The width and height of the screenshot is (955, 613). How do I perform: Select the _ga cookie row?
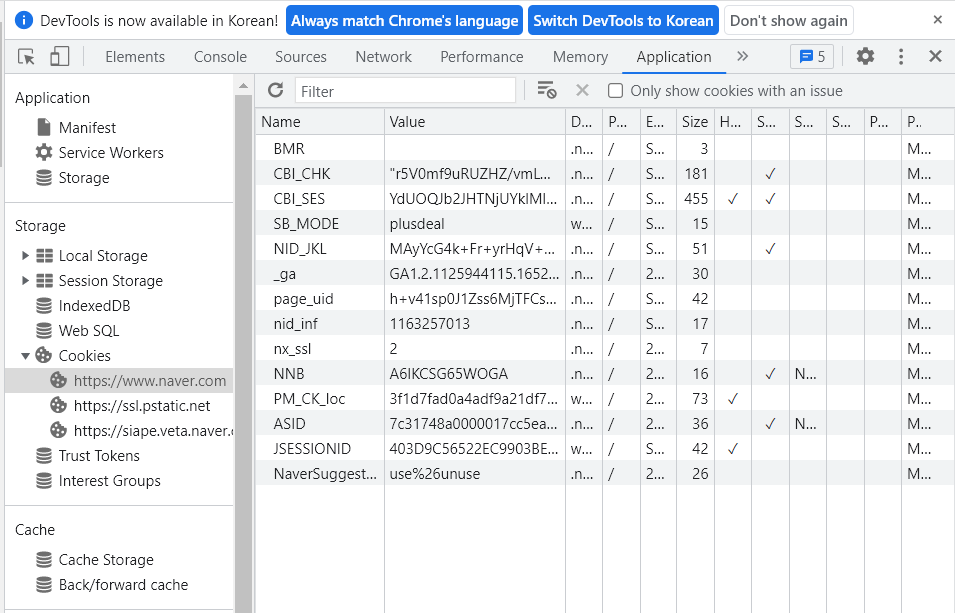604,273
